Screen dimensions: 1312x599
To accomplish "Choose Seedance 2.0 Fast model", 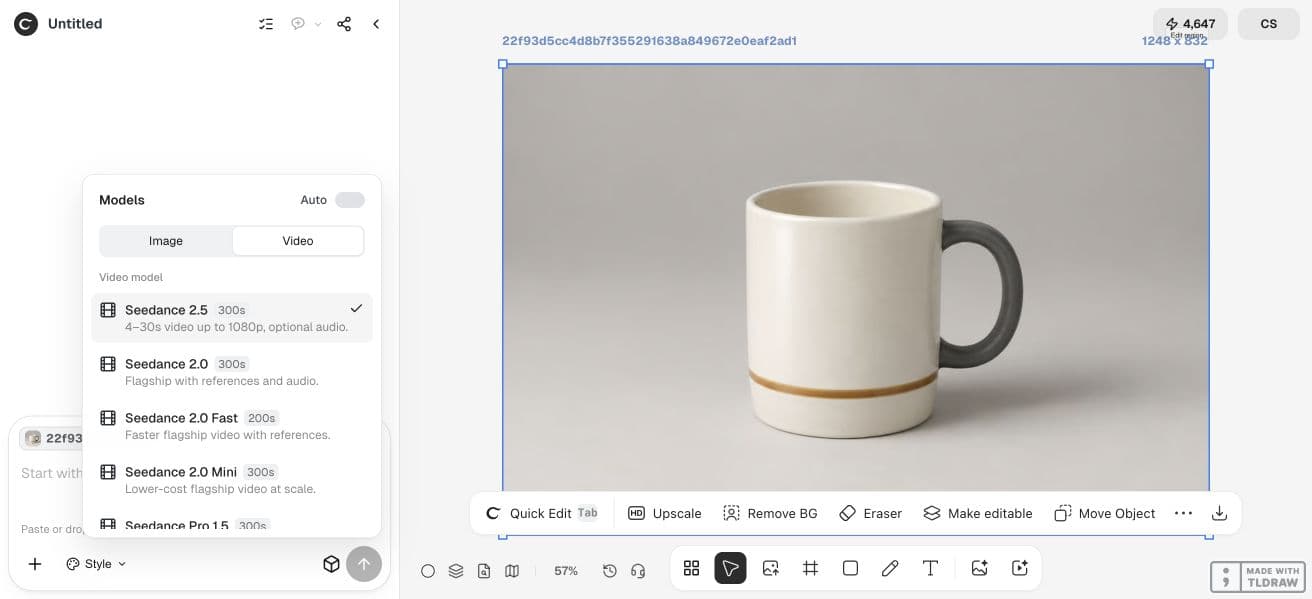I will click(232, 426).
